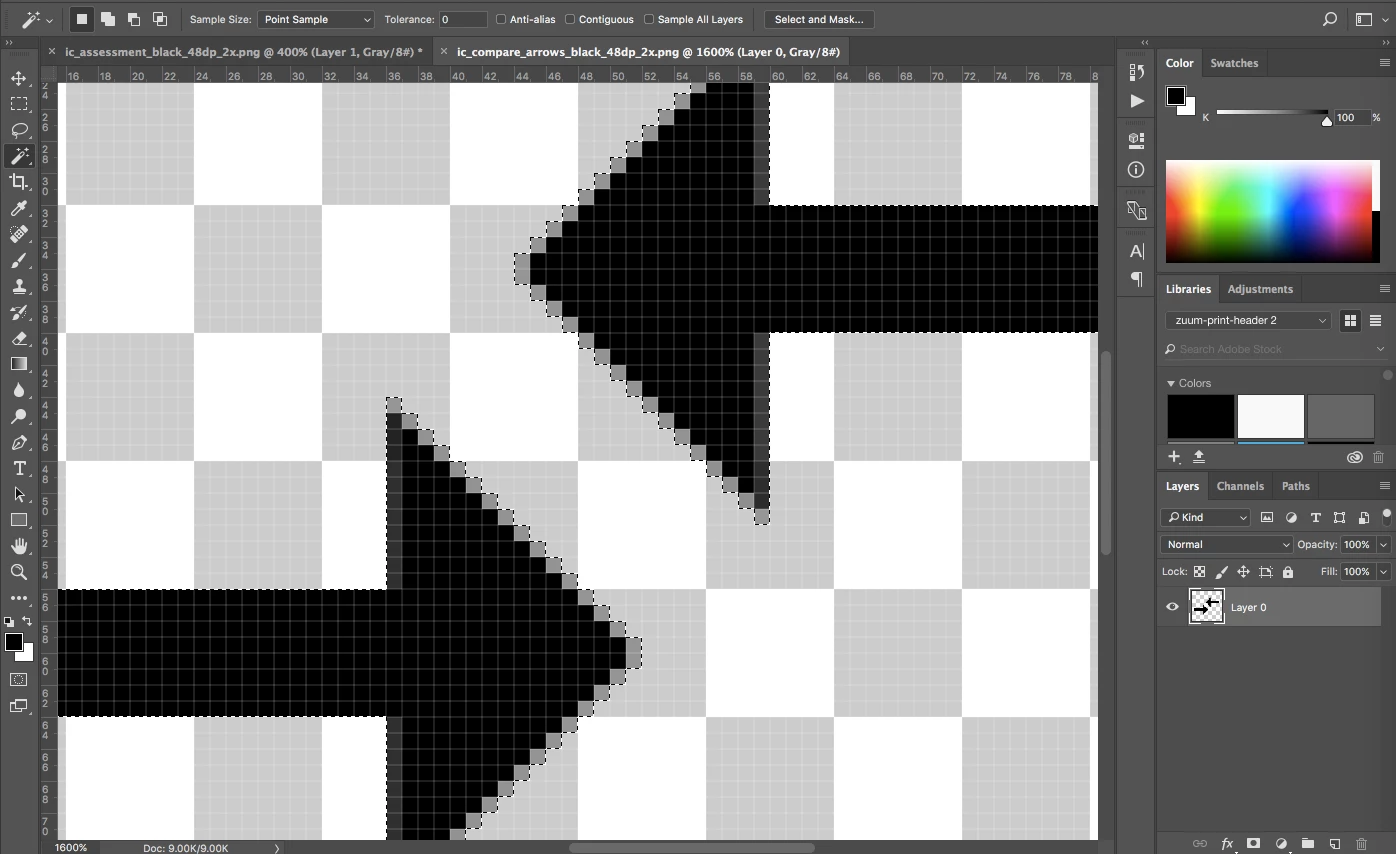Select the white library color swatch
The image size is (1396, 854).
(1271, 416)
